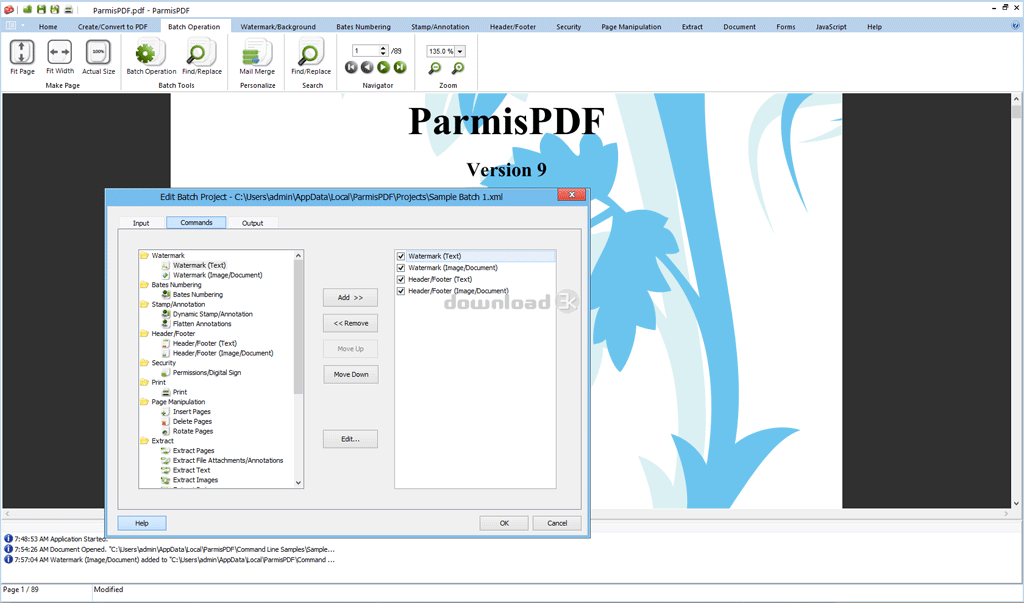The width and height of the screenshot is (1024, 603).
Task: Select Extract Images command
Action: [195, 480]
